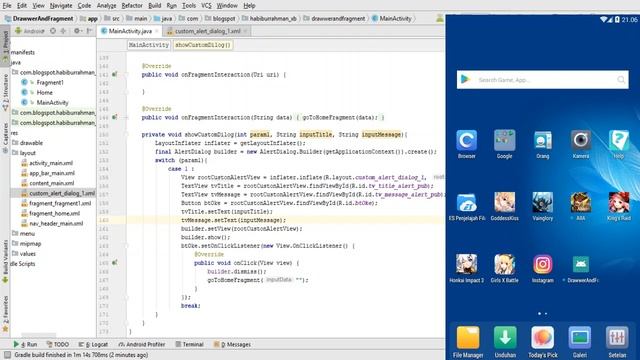Open the Android project view dropdown
Screen dimensions: 640x360
pyautogui.click(x=29, y=31)
